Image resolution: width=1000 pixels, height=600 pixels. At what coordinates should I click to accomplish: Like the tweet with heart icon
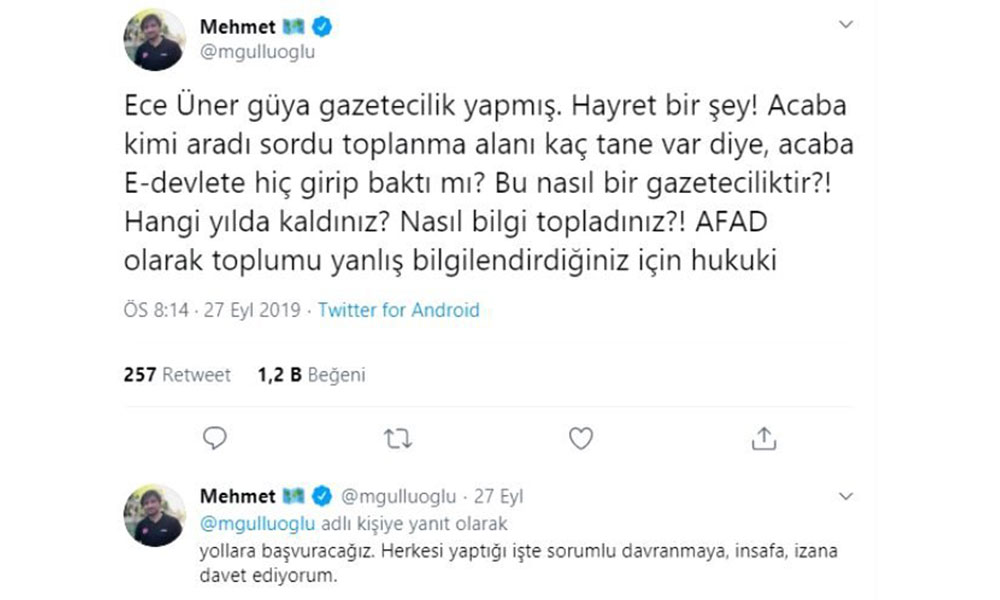(x=580, y=438)
